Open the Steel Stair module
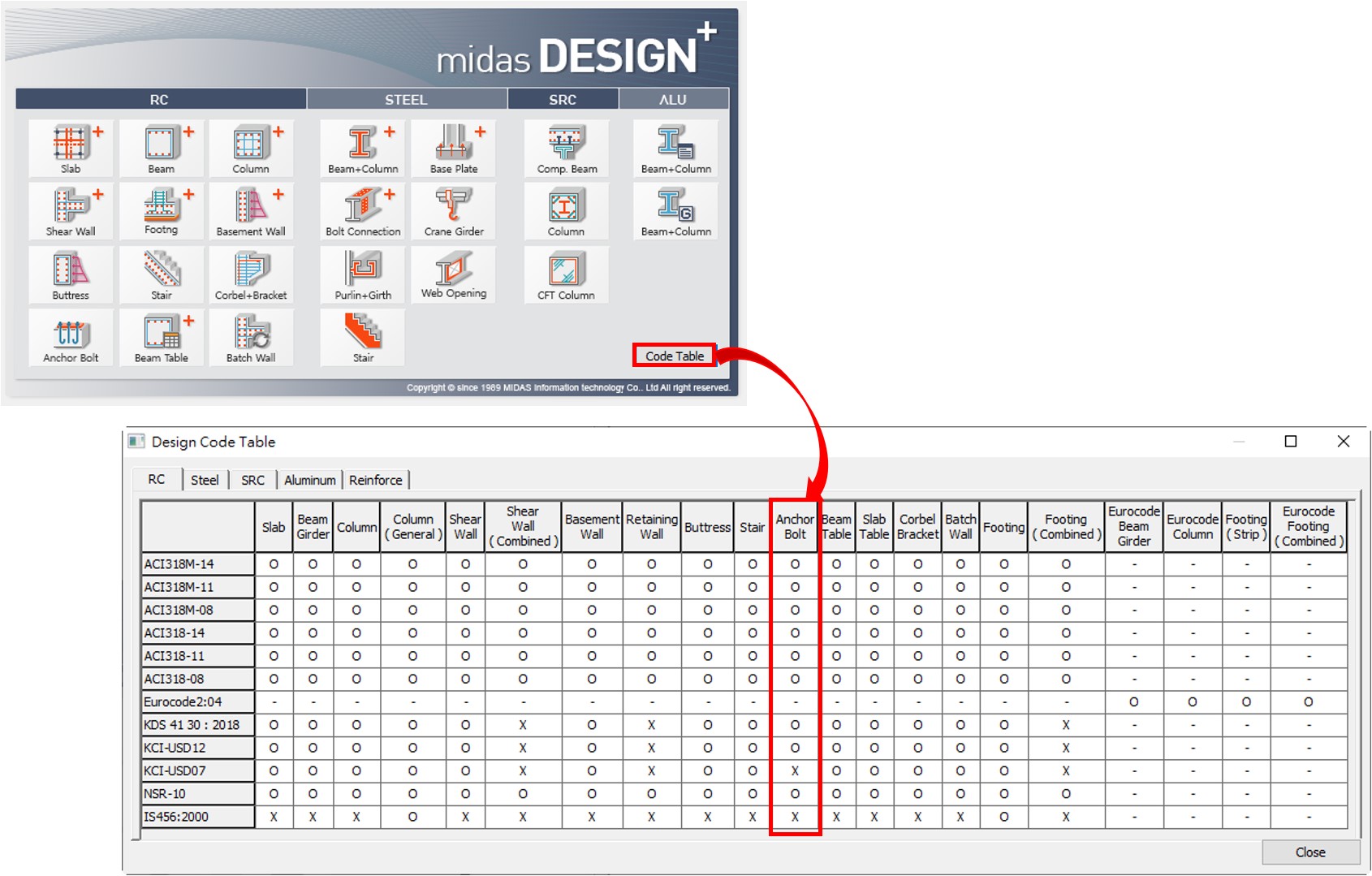1372x876 pixels. pos(363,337)
